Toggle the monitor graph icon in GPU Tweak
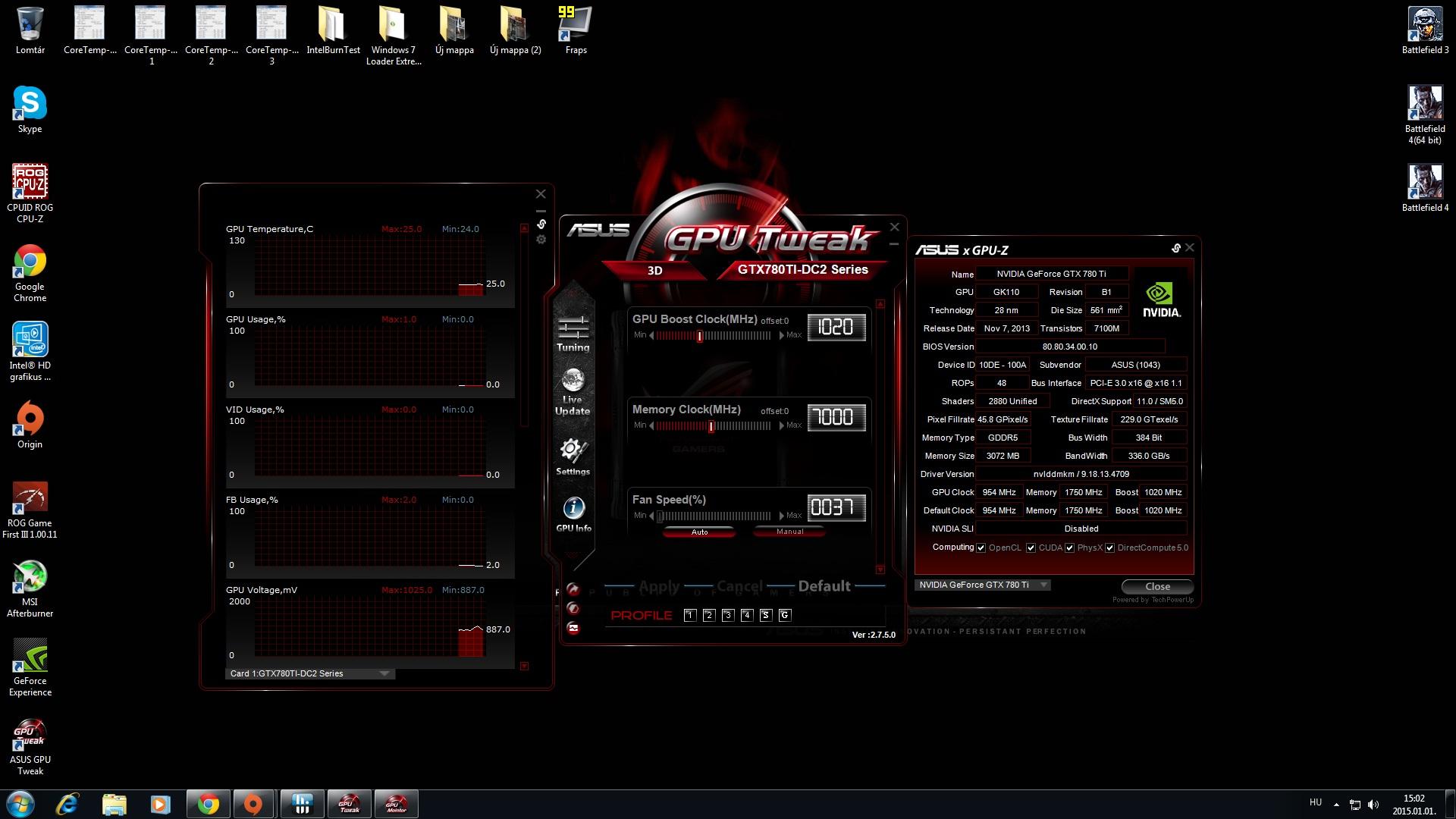 pos(573,628)
